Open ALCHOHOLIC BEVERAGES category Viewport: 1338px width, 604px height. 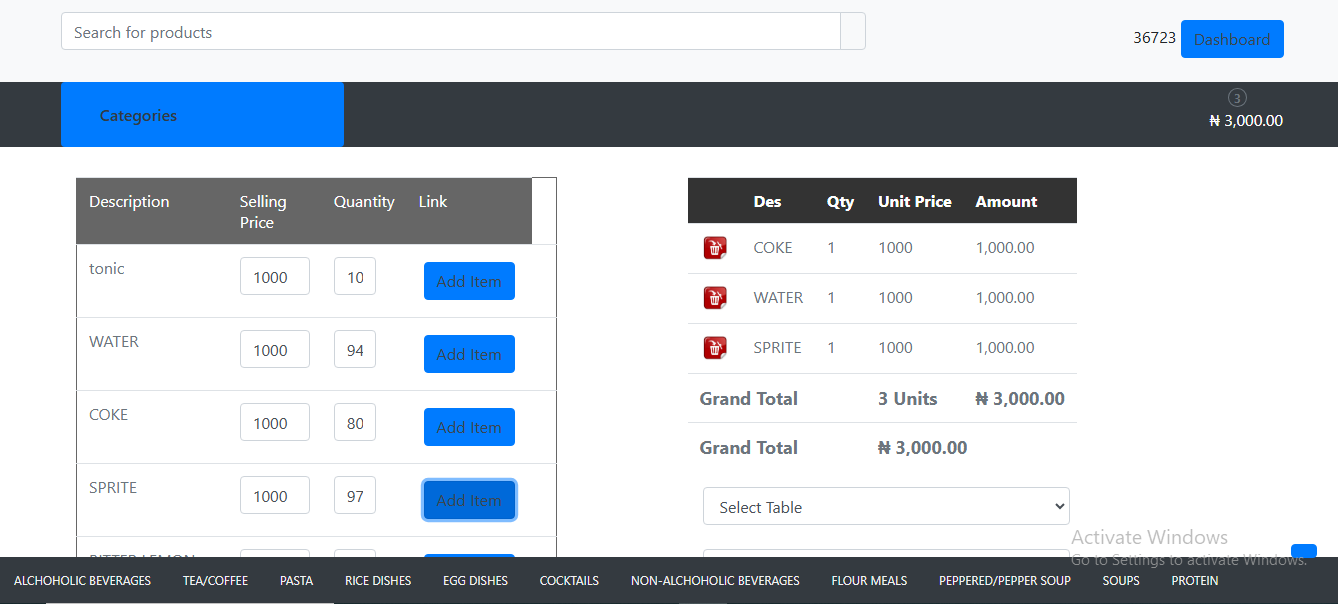82,581
